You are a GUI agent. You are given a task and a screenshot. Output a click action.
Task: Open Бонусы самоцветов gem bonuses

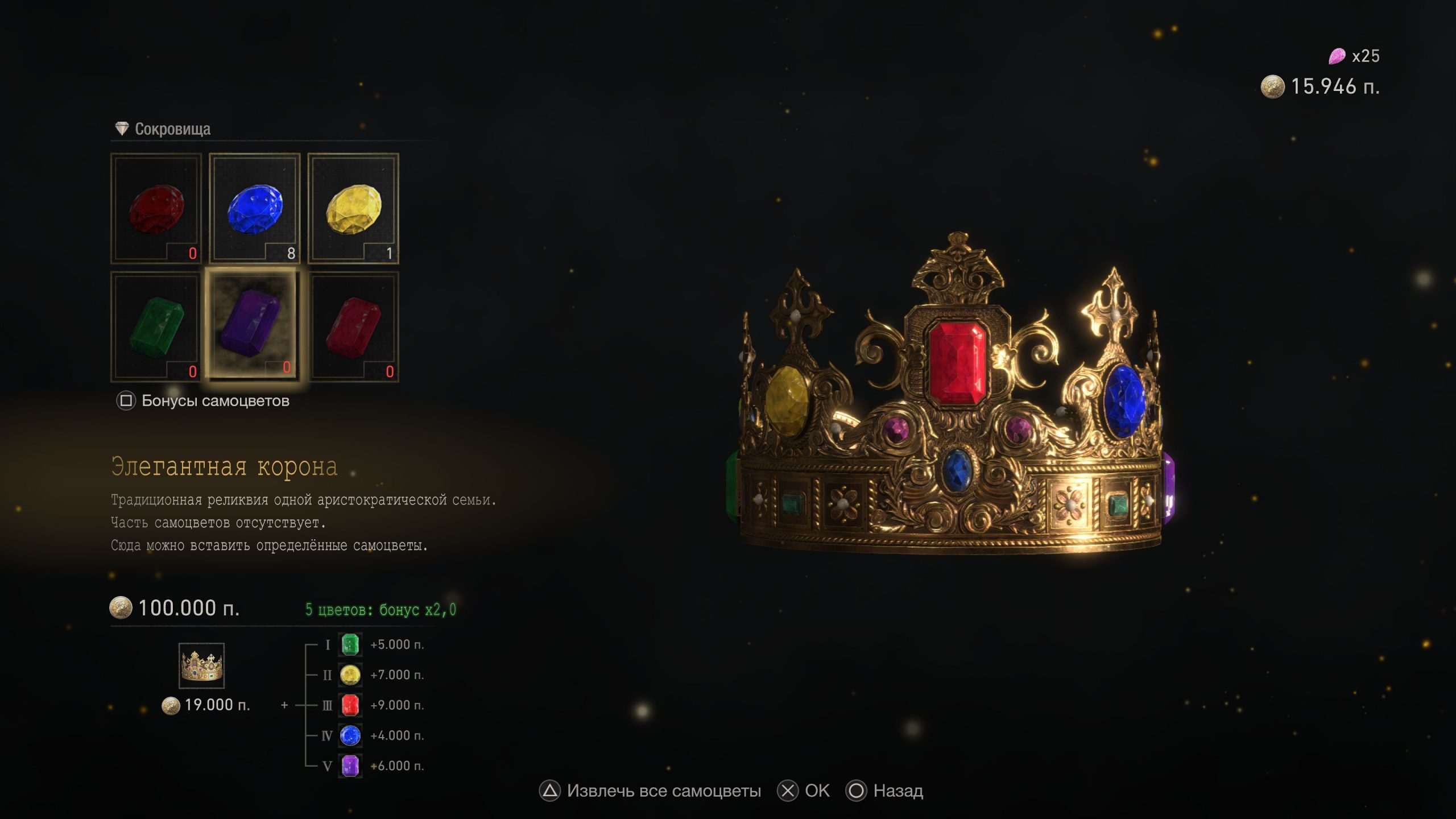click(x=203, y=401)
